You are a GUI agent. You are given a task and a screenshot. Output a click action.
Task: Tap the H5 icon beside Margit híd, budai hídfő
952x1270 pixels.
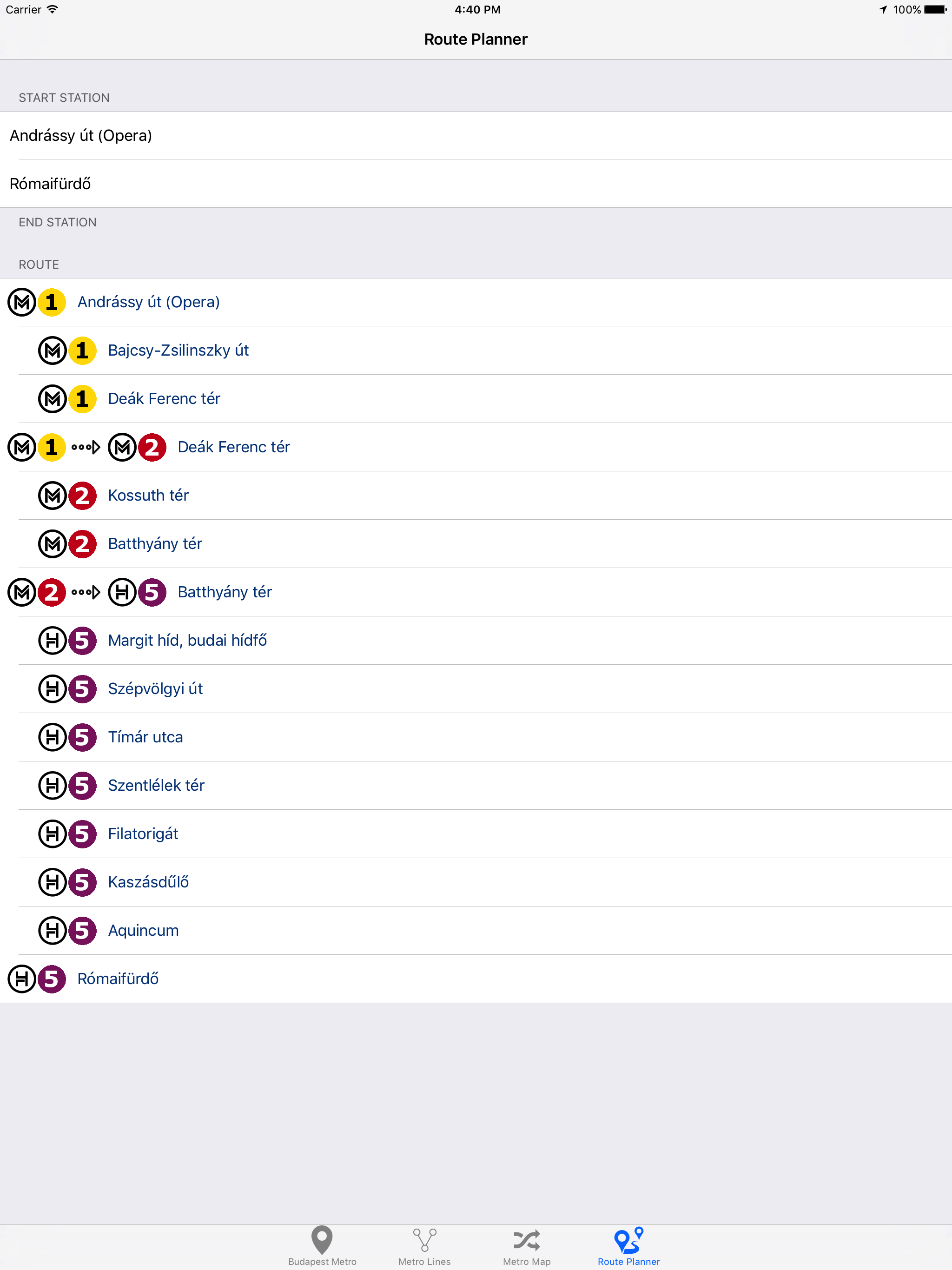pyautogui.click(x=68, y=641)
